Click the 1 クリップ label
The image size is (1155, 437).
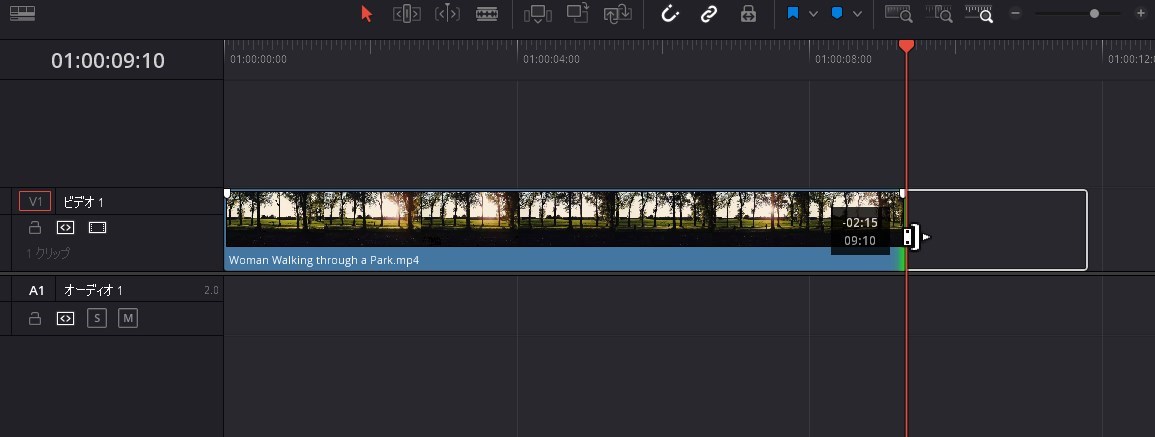point(49,254)
